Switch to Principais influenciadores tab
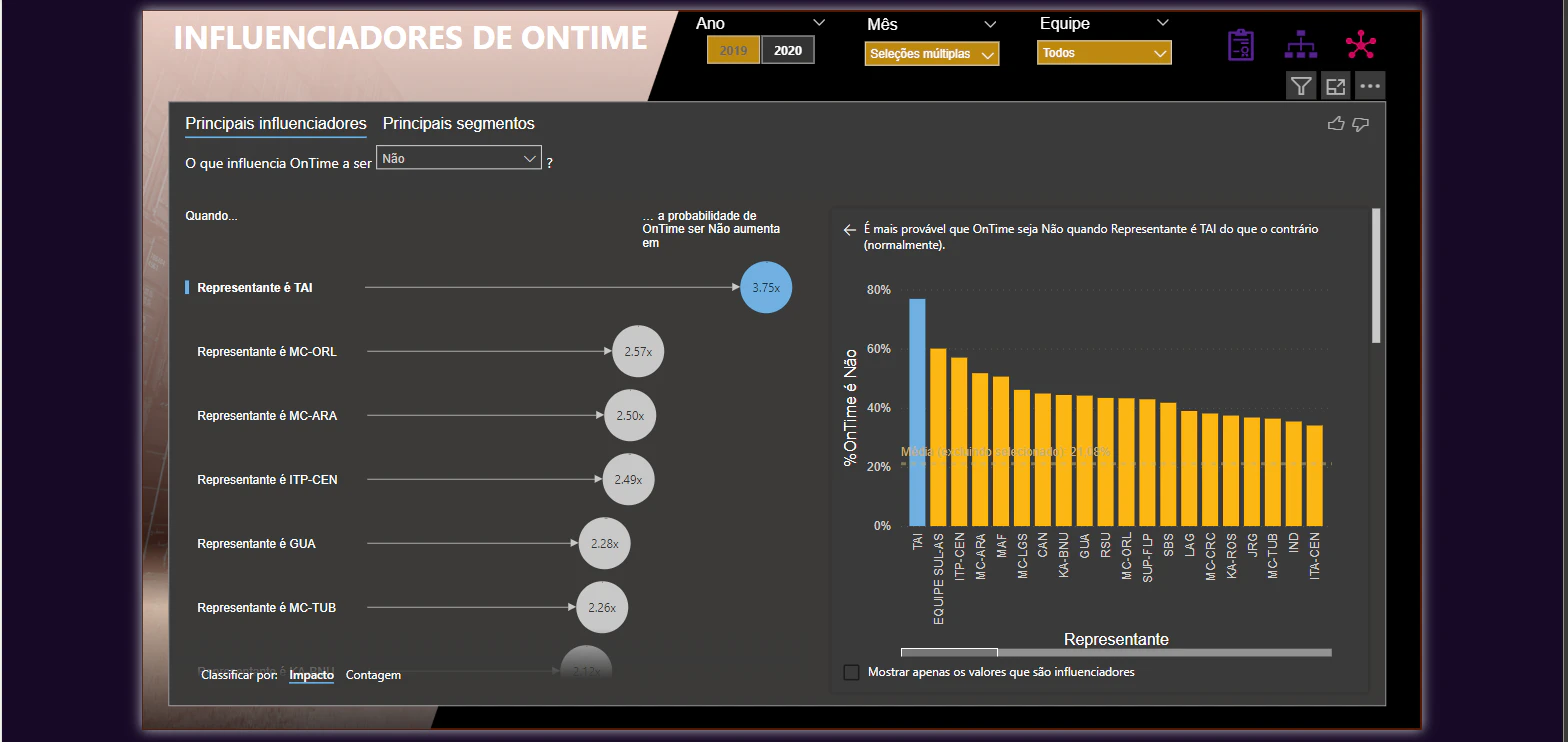The image size is (1568, 742). 276,124
